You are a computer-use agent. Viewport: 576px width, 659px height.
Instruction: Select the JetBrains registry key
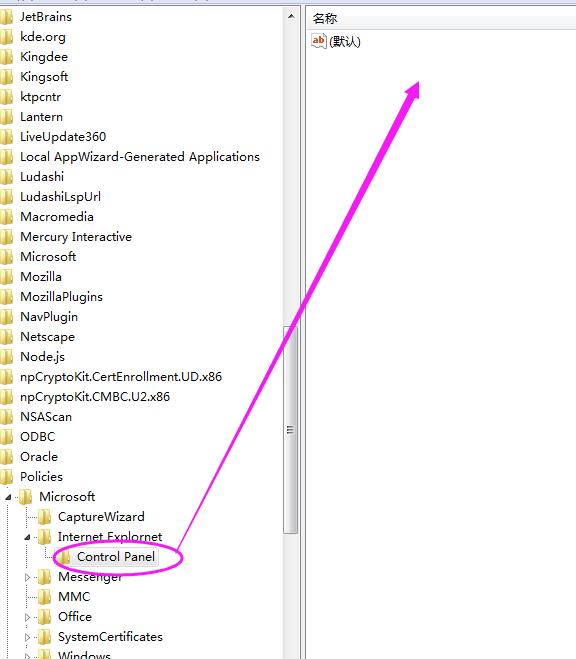coord(46,17)
